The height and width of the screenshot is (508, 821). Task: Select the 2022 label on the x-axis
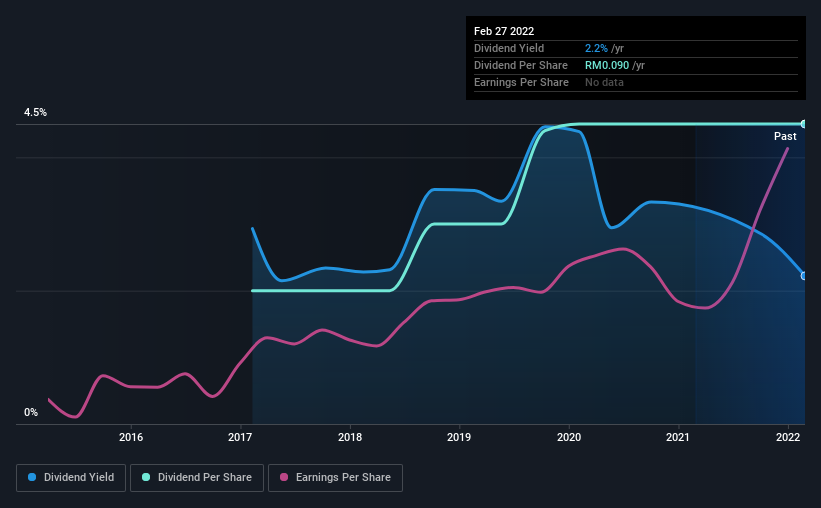click(788, 437)
